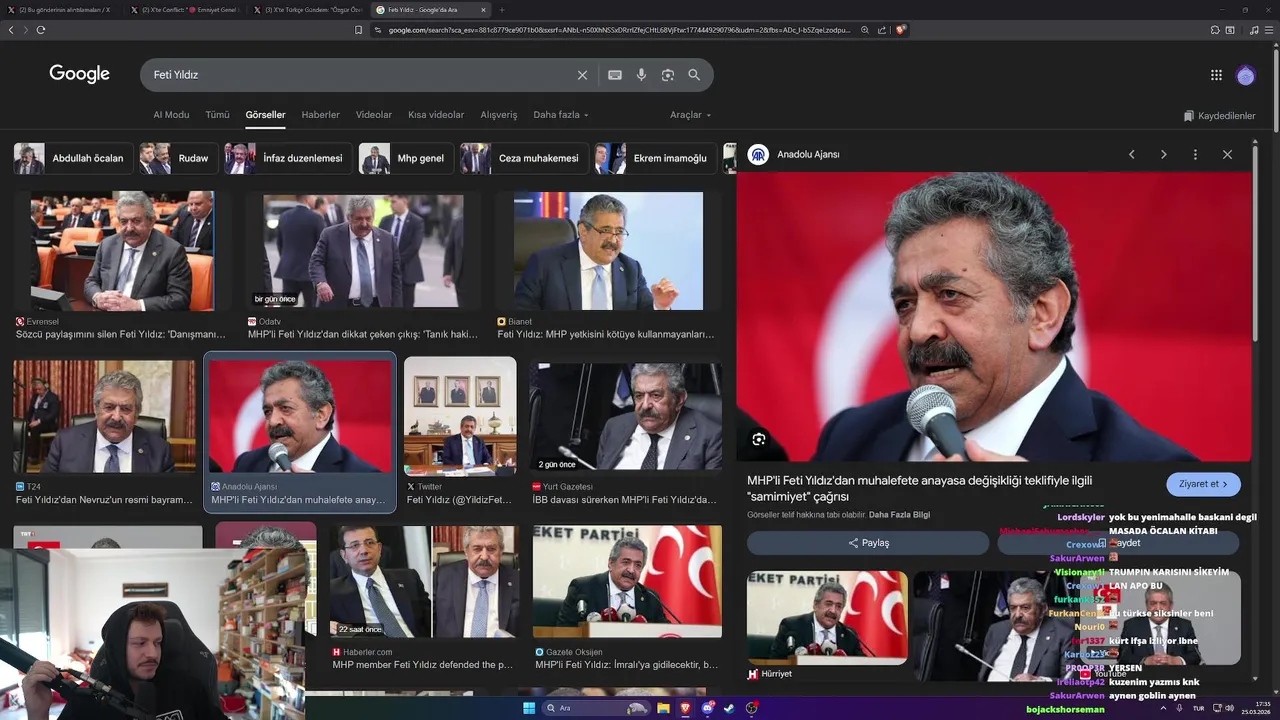Open Twitter @YildizFeti image result

point(460,416)
